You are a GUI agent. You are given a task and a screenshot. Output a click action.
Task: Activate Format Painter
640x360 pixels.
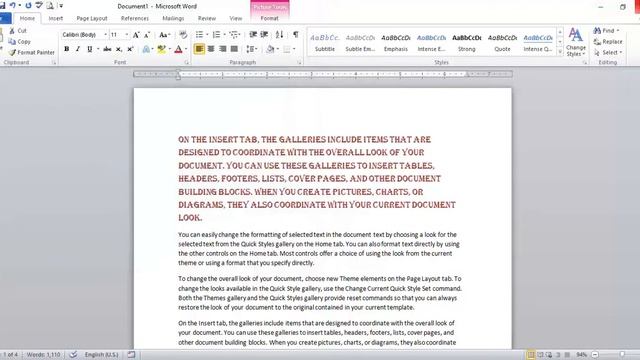point(31,52)
